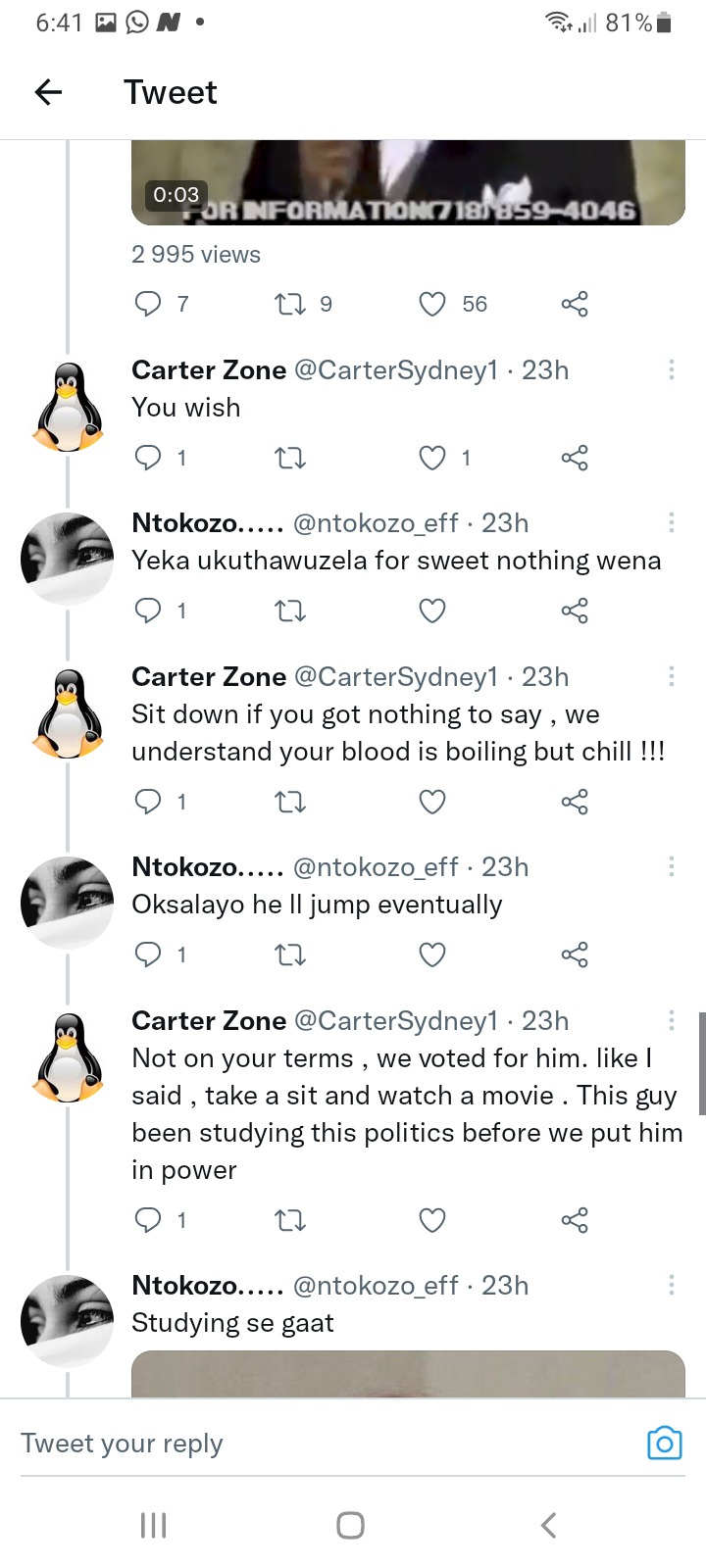Open the more options menu on "Not on your terms" reply
Screen dimensions: 706x1568
pyautogui.click(x=671, y=1020)
